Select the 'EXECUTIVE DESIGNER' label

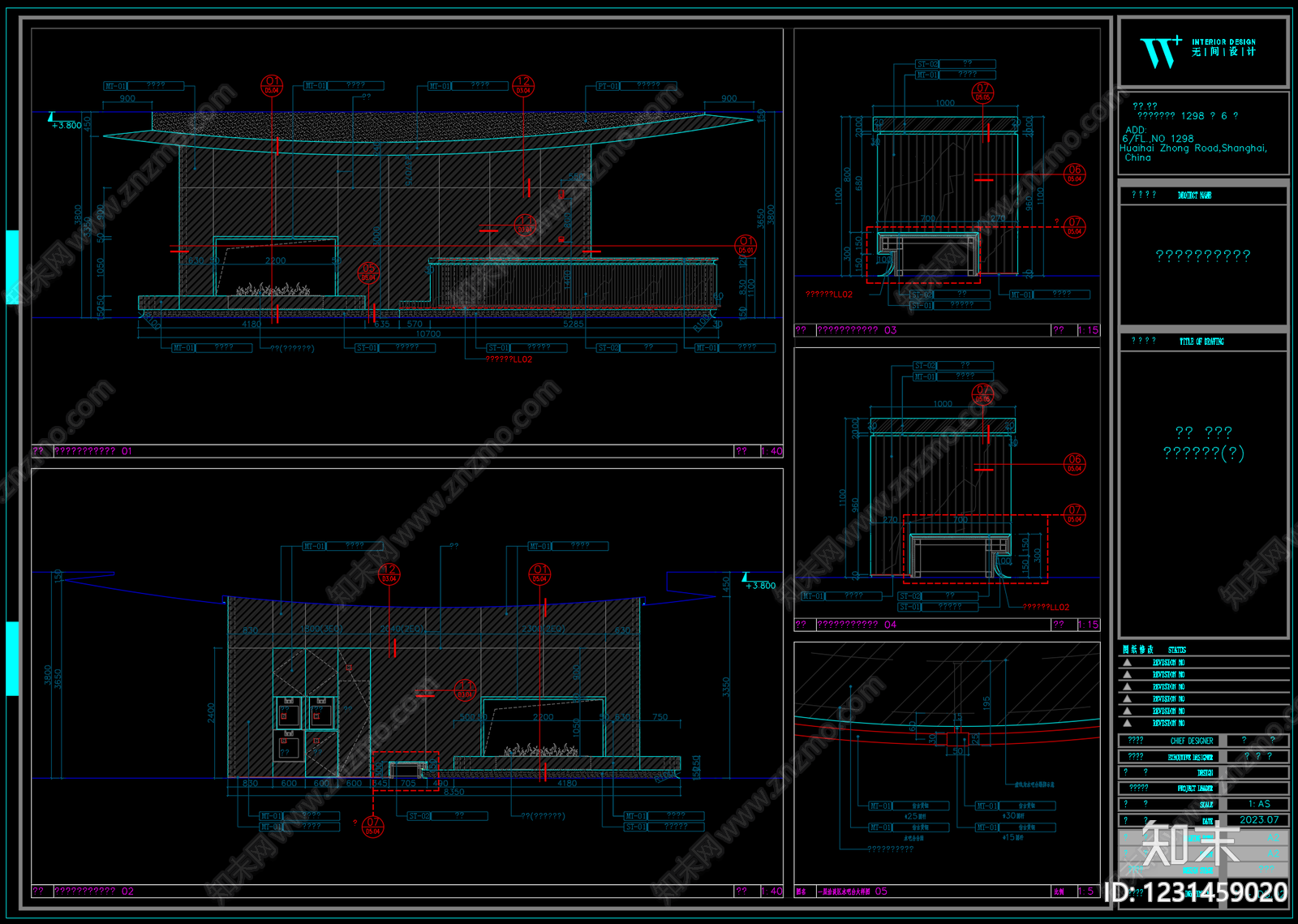1190,757
